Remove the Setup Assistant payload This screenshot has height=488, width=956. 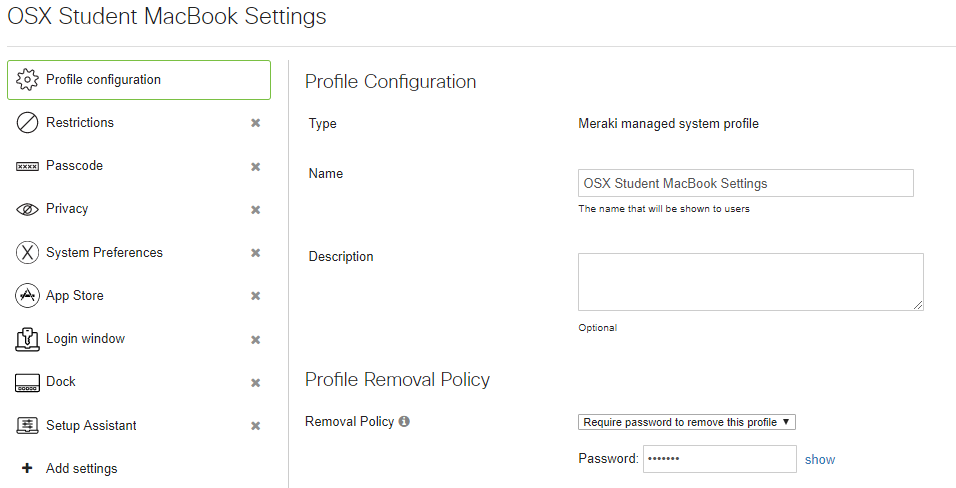point(255,426)
